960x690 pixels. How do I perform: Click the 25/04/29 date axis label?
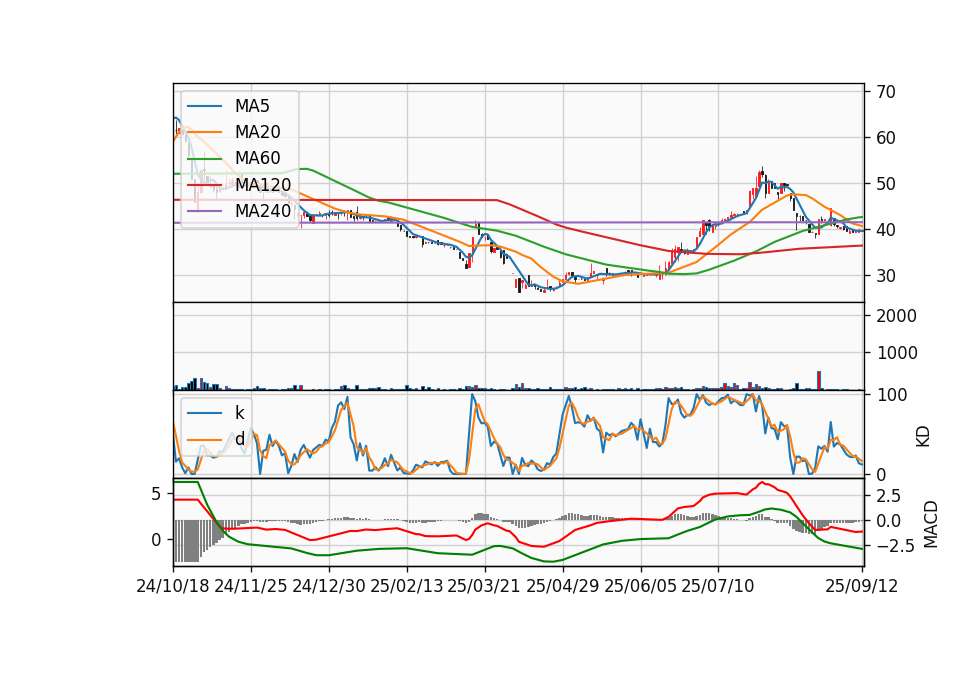tap(563, 586)
